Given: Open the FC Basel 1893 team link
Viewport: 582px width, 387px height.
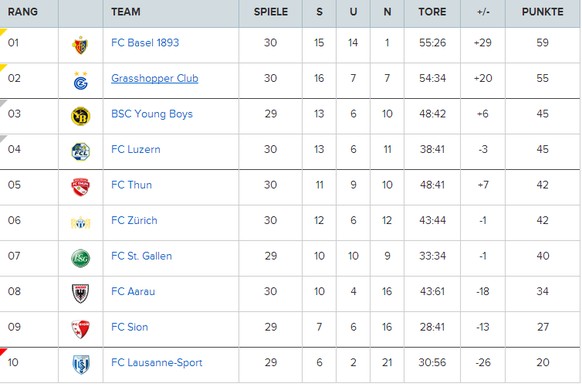Looking at the screenshot, I should pyautogui.click(x=145, y=43).
